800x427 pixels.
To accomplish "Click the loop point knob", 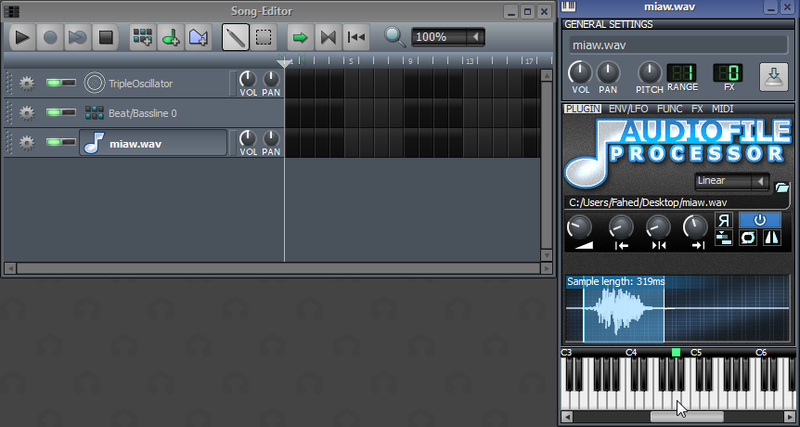I will [x=659, y=227].
